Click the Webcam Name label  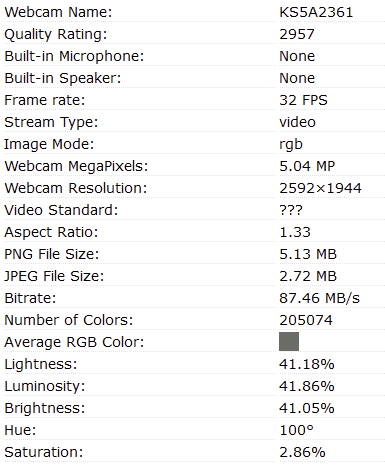point(58,12)
